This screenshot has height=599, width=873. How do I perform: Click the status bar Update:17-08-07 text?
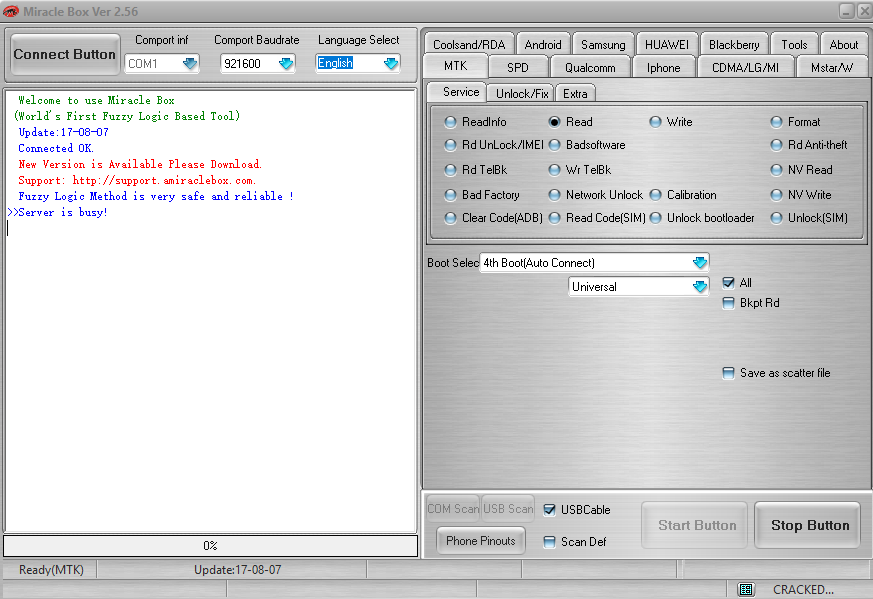click(x=237, y=569)
